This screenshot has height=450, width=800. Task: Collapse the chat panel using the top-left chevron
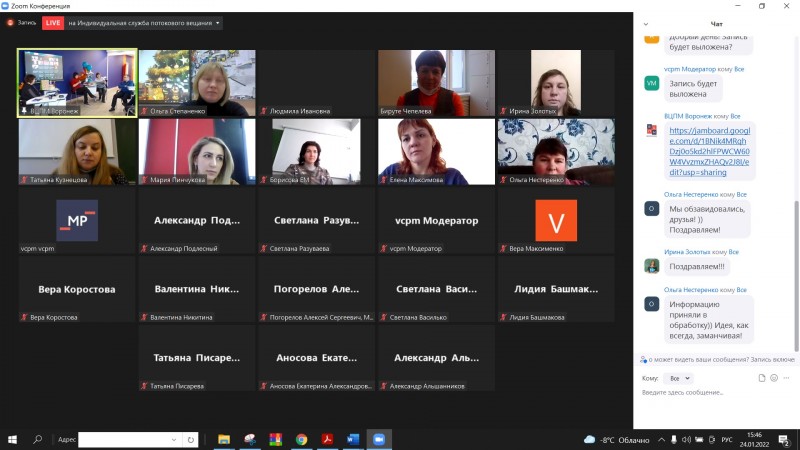(647, 23)
